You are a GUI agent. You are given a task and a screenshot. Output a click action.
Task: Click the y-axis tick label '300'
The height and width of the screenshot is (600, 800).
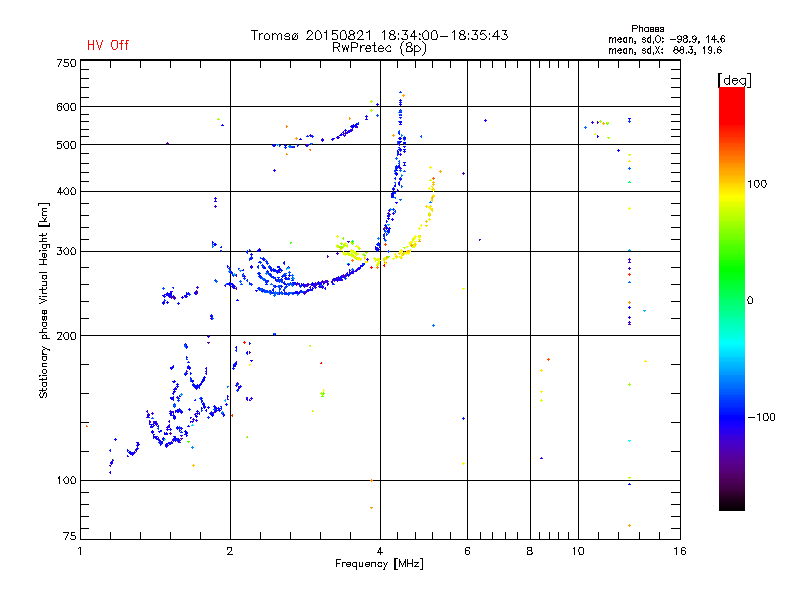66,251
